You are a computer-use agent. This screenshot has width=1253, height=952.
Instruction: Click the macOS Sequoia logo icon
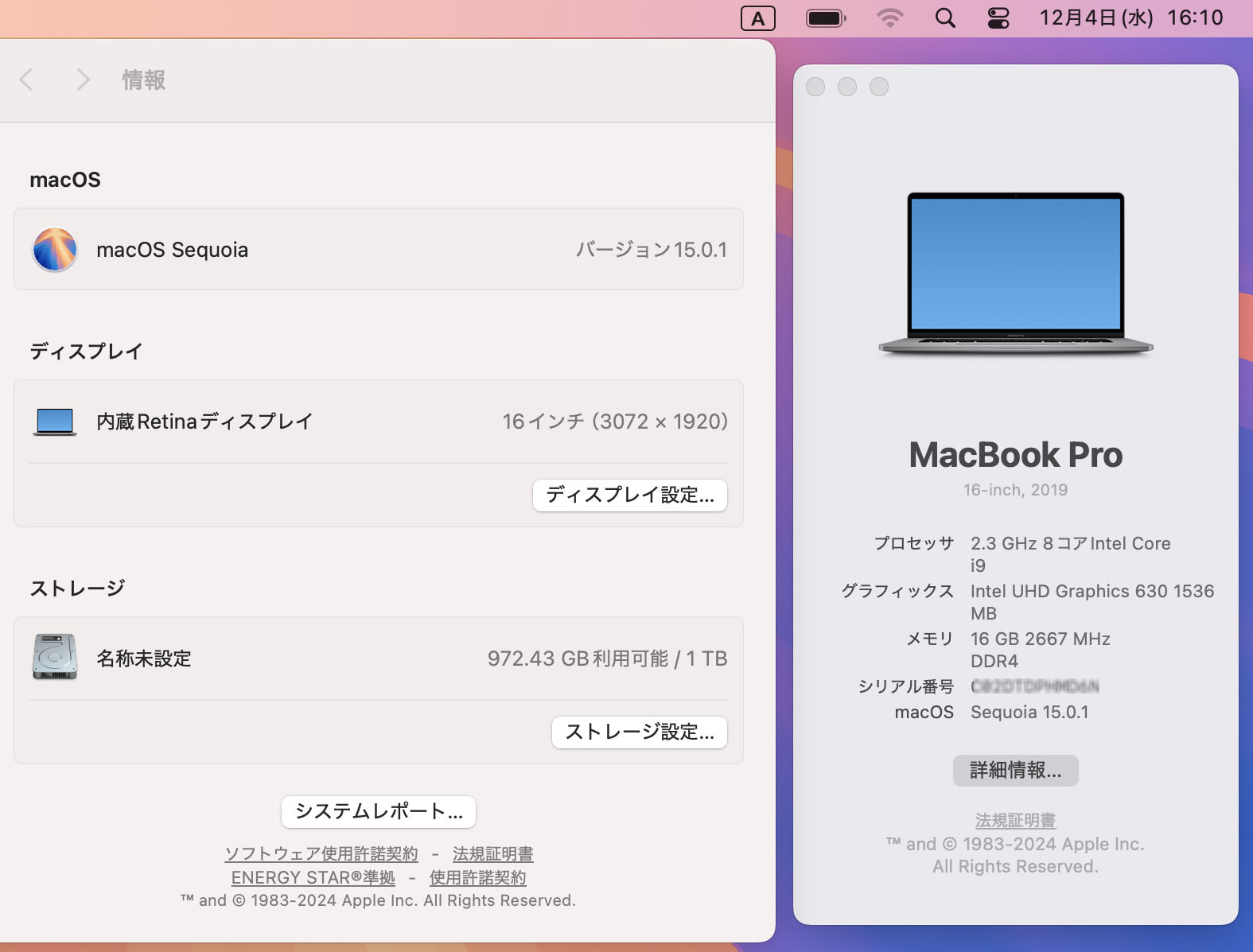tap(55, 250)
